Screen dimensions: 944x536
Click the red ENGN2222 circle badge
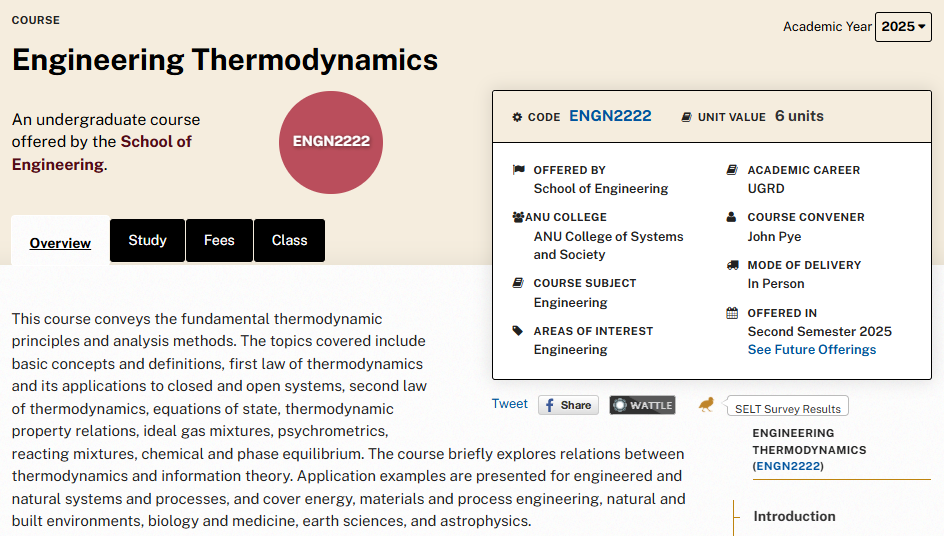[331, 142]
